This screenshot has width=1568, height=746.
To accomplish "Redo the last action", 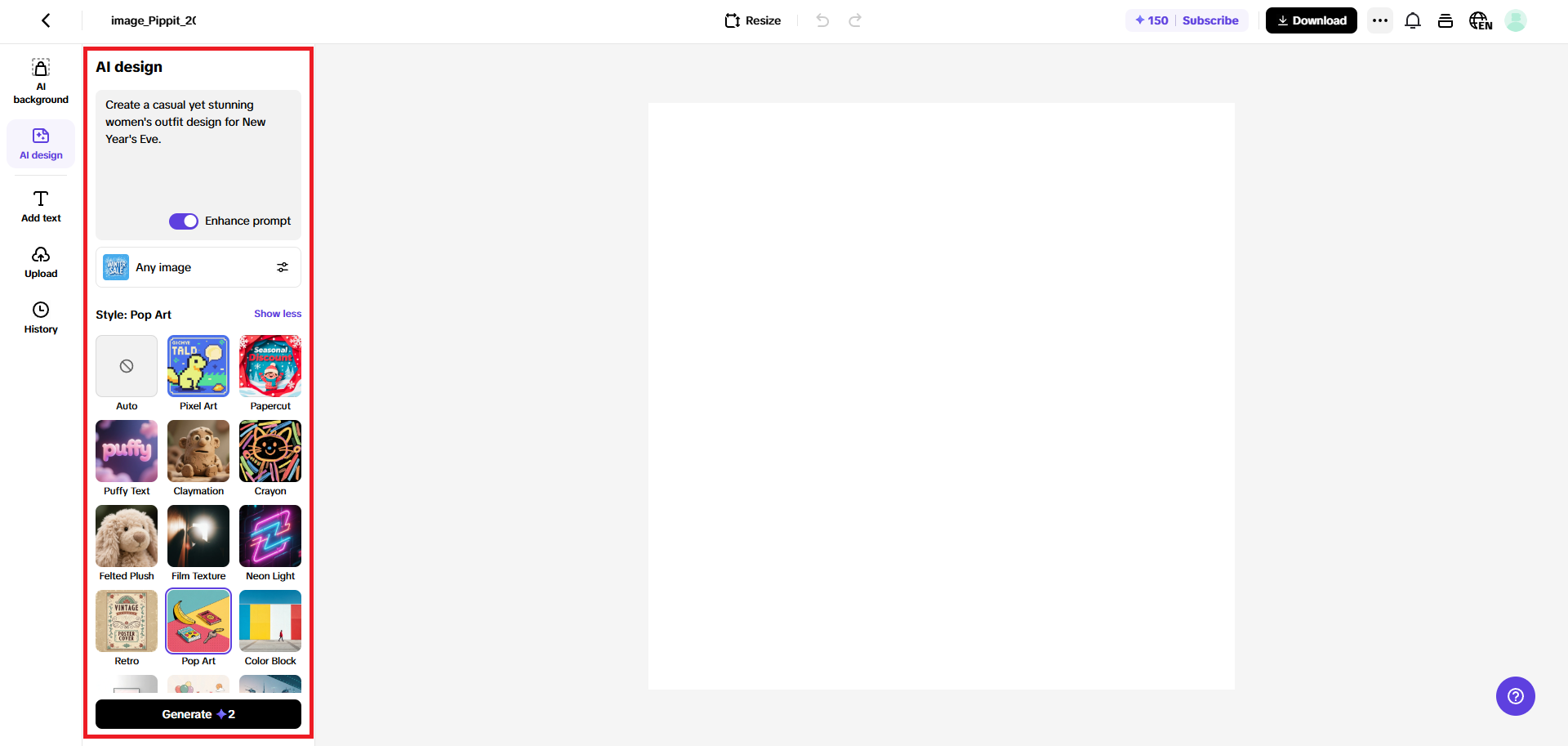I will [855, 20].
